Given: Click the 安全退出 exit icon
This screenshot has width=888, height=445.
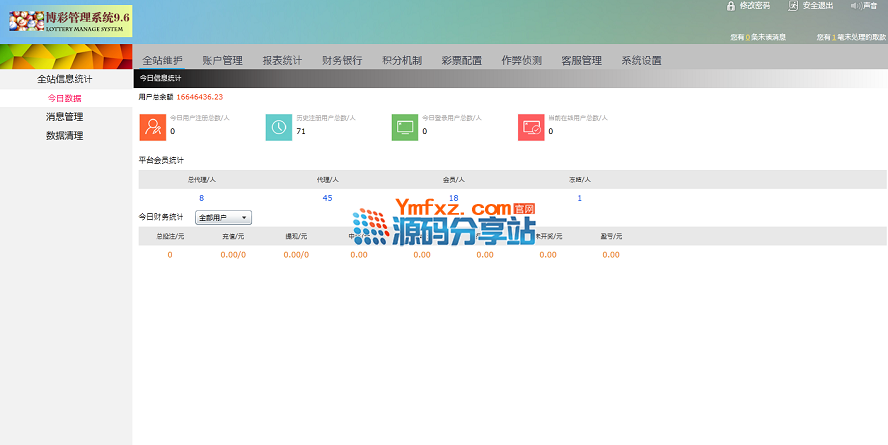Looking at the screenshot, I should 793,6.
